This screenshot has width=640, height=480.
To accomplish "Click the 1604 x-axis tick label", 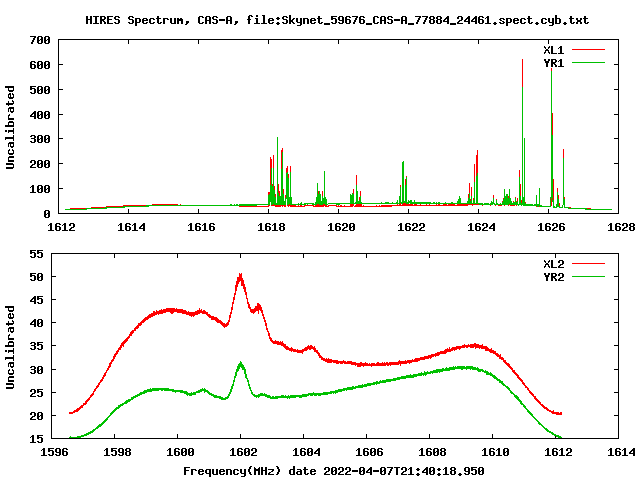I will (306, 452).
